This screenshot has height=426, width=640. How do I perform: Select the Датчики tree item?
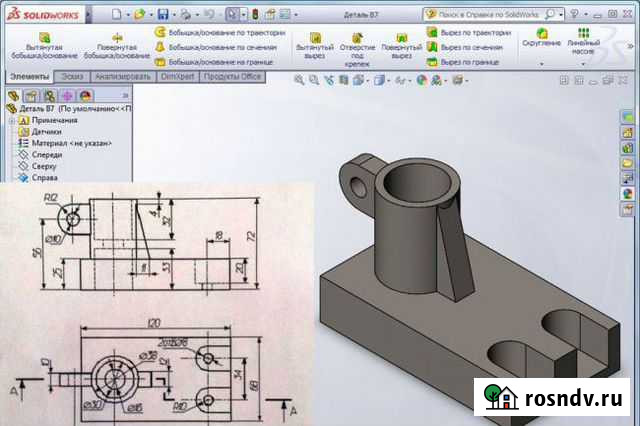click(x=40, y=132)
